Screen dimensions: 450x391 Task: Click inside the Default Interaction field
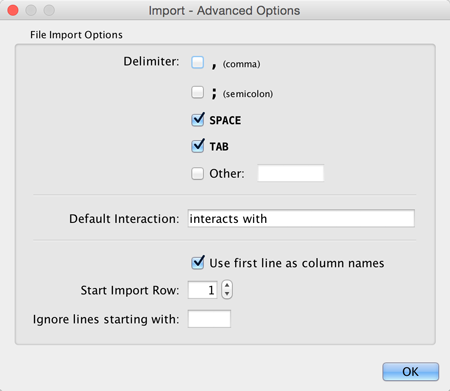coord(301,218)
